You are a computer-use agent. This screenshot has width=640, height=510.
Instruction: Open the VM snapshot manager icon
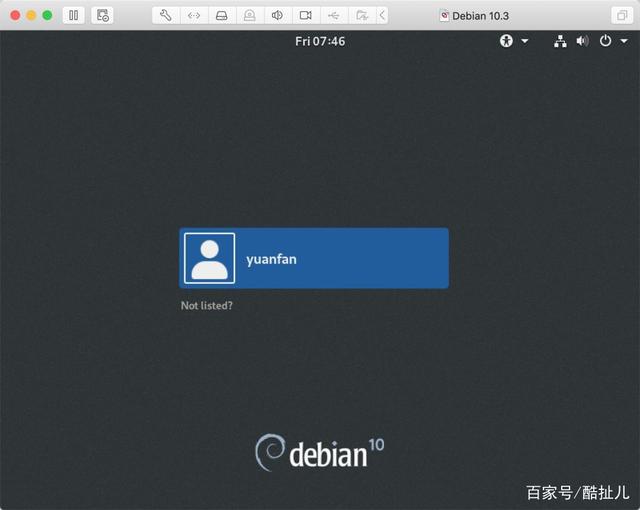(x=102, y=16)
